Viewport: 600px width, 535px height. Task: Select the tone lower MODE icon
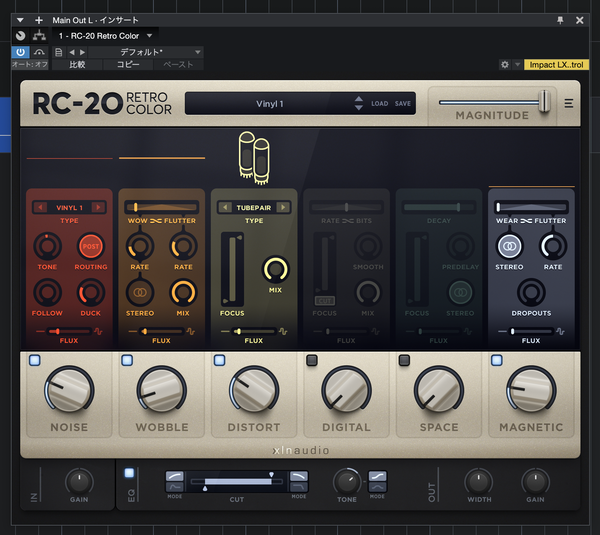coord(377,487)
